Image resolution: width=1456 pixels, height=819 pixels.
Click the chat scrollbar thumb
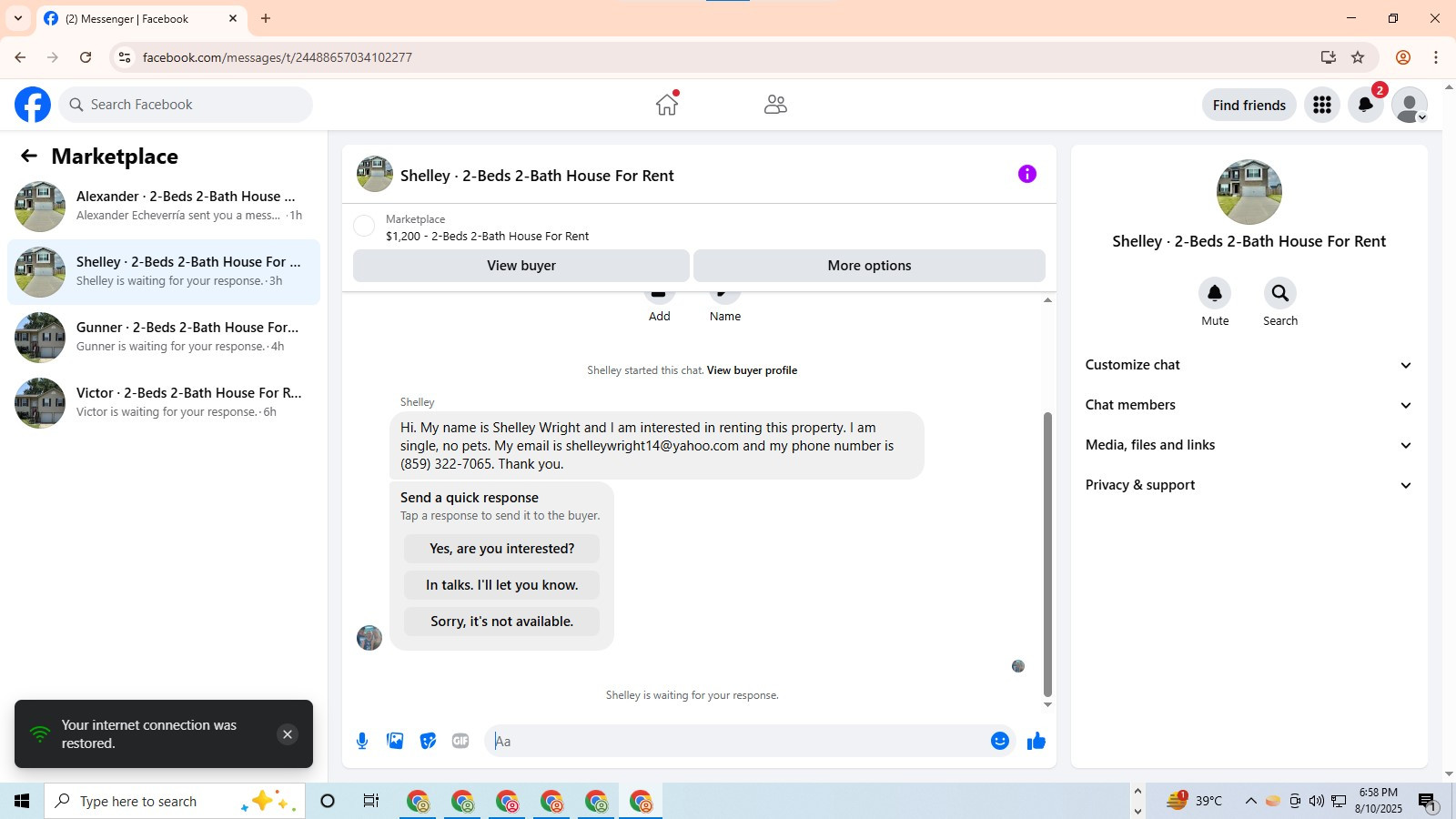1047,553
